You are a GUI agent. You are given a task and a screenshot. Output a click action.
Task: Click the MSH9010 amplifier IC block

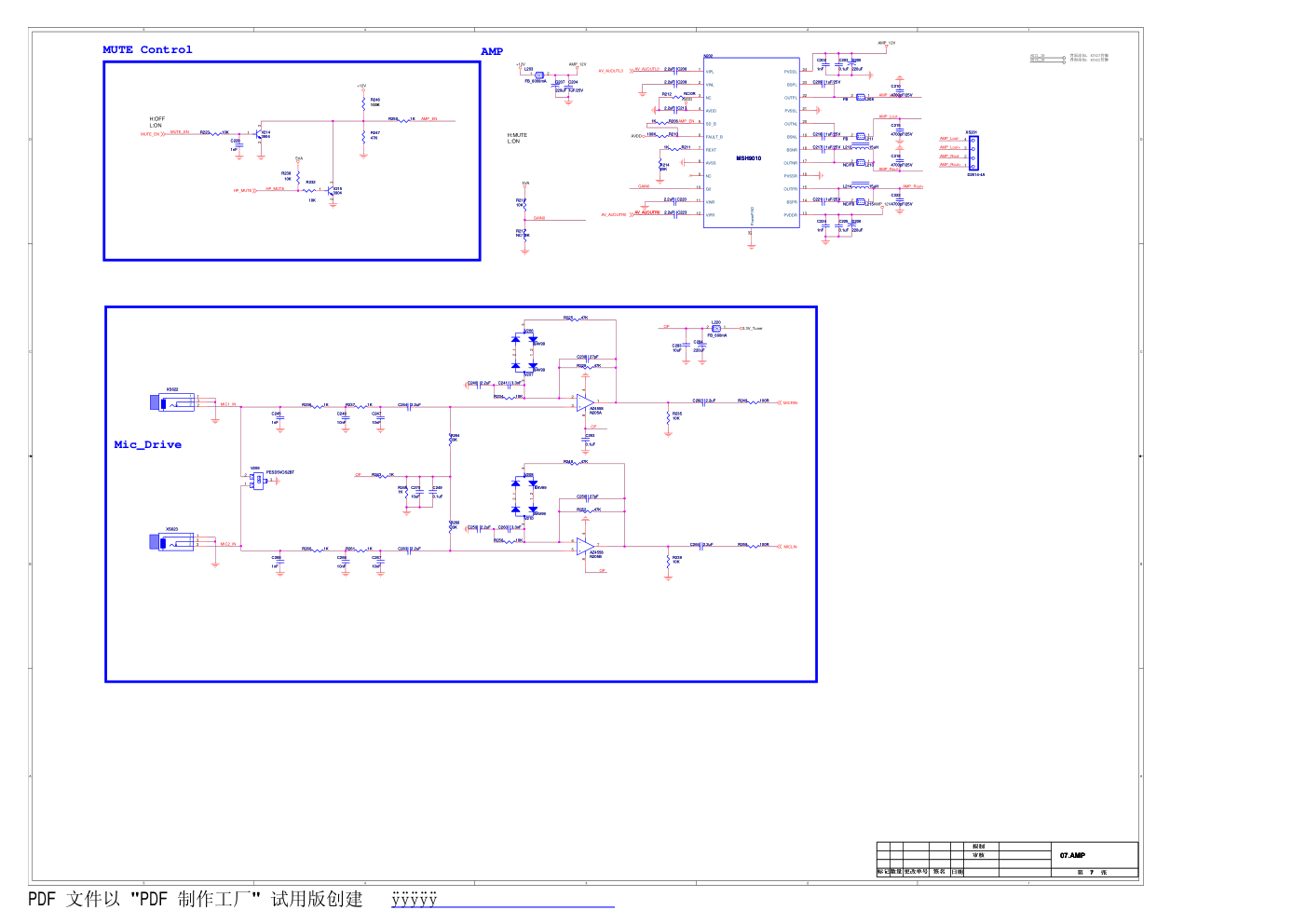(751, 142)
